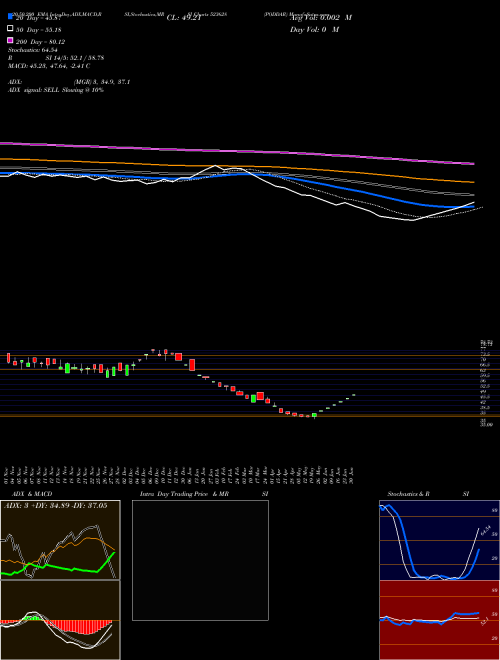This screenshot has height=660, width=500.
Task: Click the magenta 200 Day EMA legend swatch
Action: pyautogui.click(x=10, y=41)
